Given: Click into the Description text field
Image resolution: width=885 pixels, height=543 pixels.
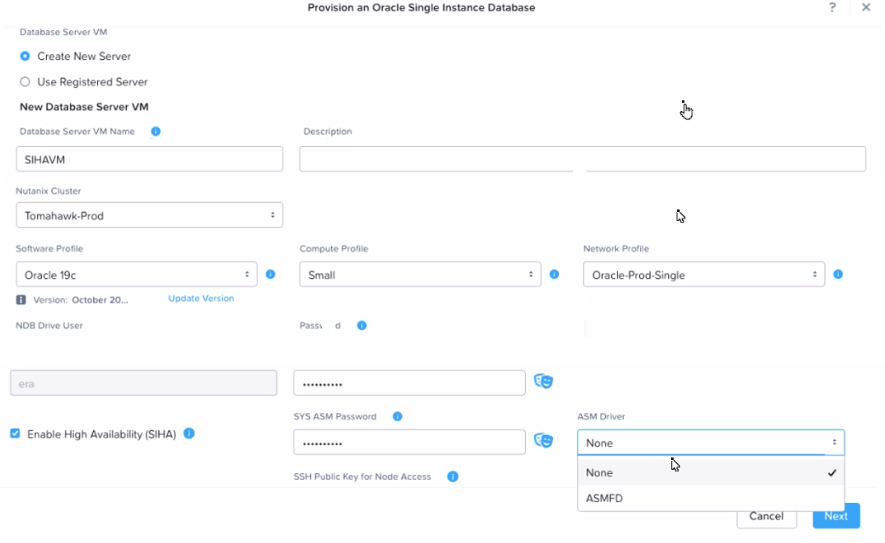Looking at the screenshot, I should coord(582,159).
